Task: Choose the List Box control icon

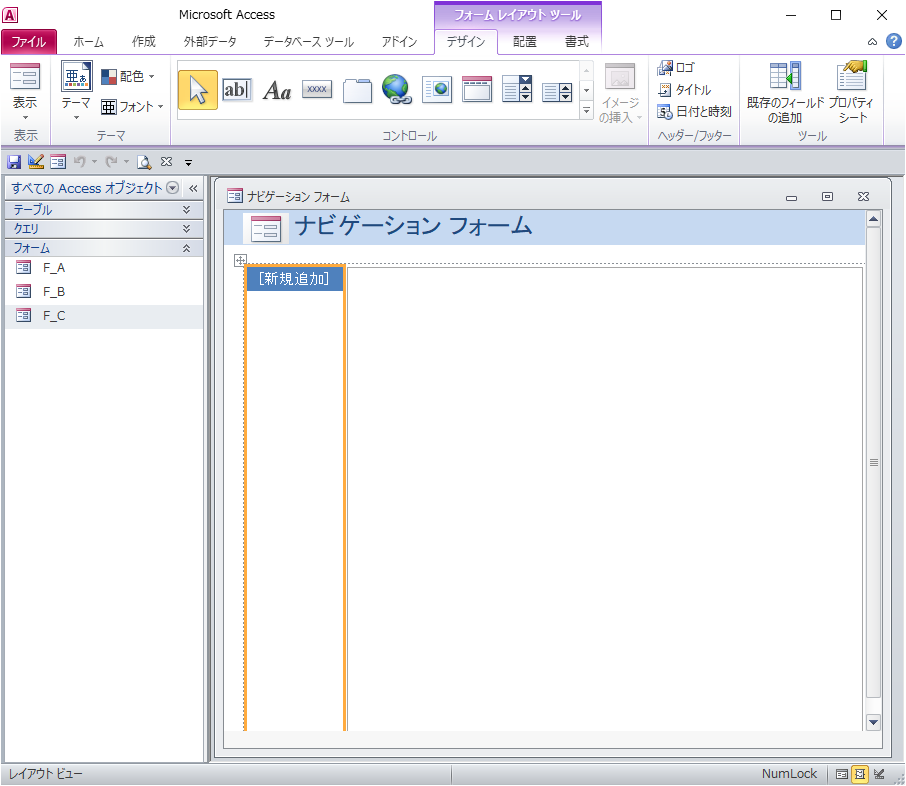Action: click(x=557, y=91)
